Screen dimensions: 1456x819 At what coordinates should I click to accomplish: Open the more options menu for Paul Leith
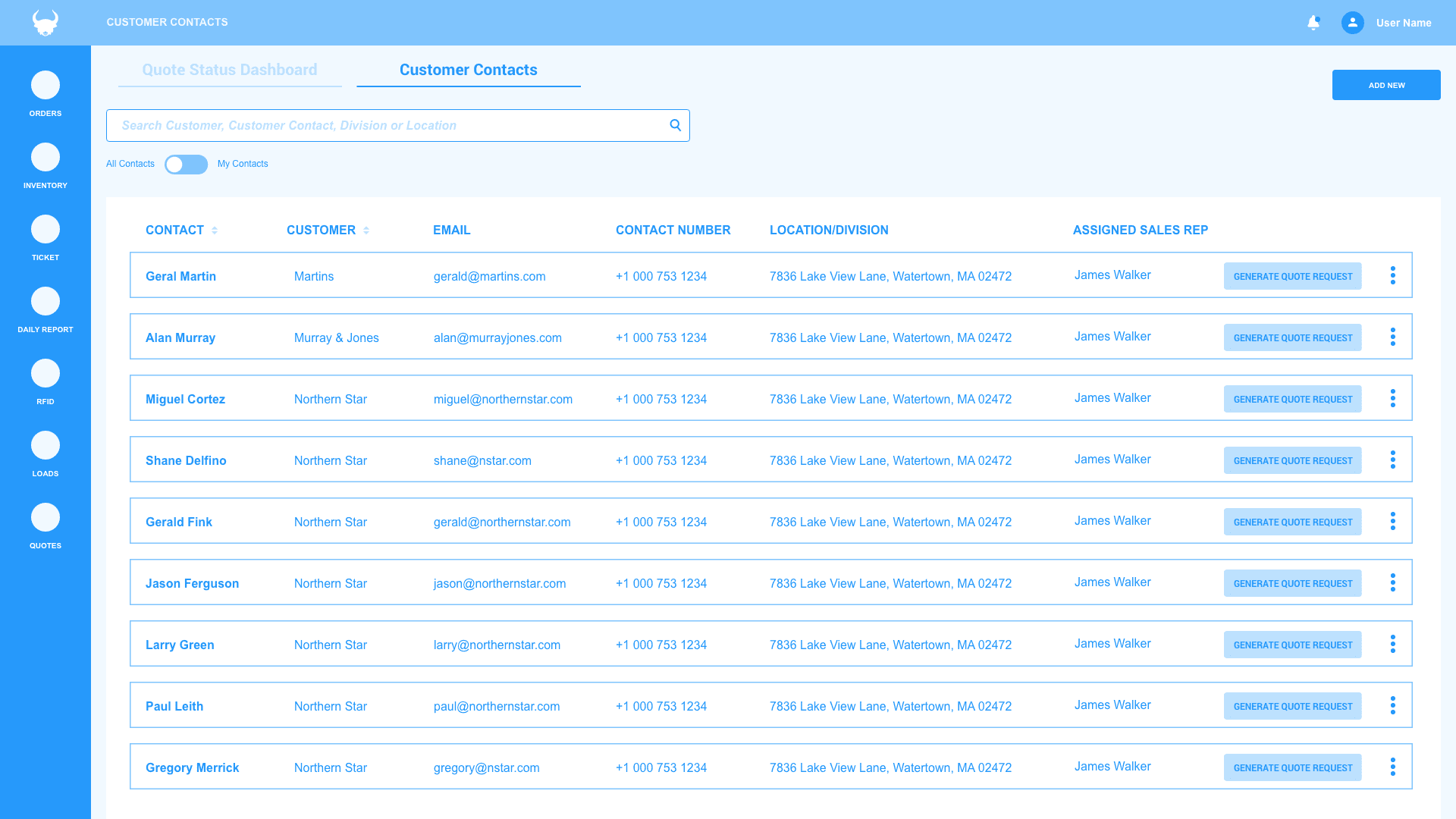tap(1393, 705)
